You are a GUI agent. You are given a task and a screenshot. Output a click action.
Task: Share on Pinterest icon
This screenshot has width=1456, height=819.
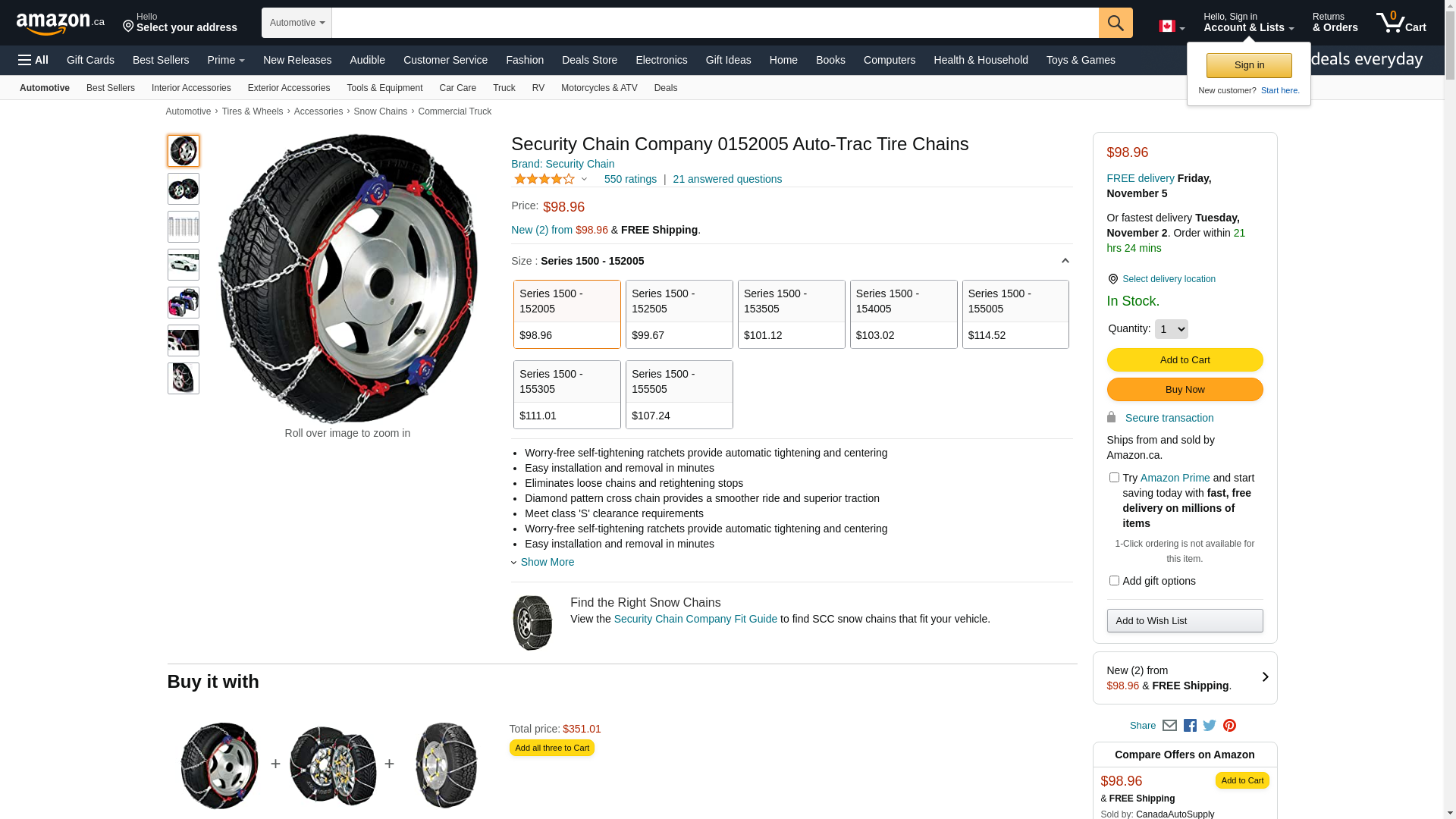1229,726
